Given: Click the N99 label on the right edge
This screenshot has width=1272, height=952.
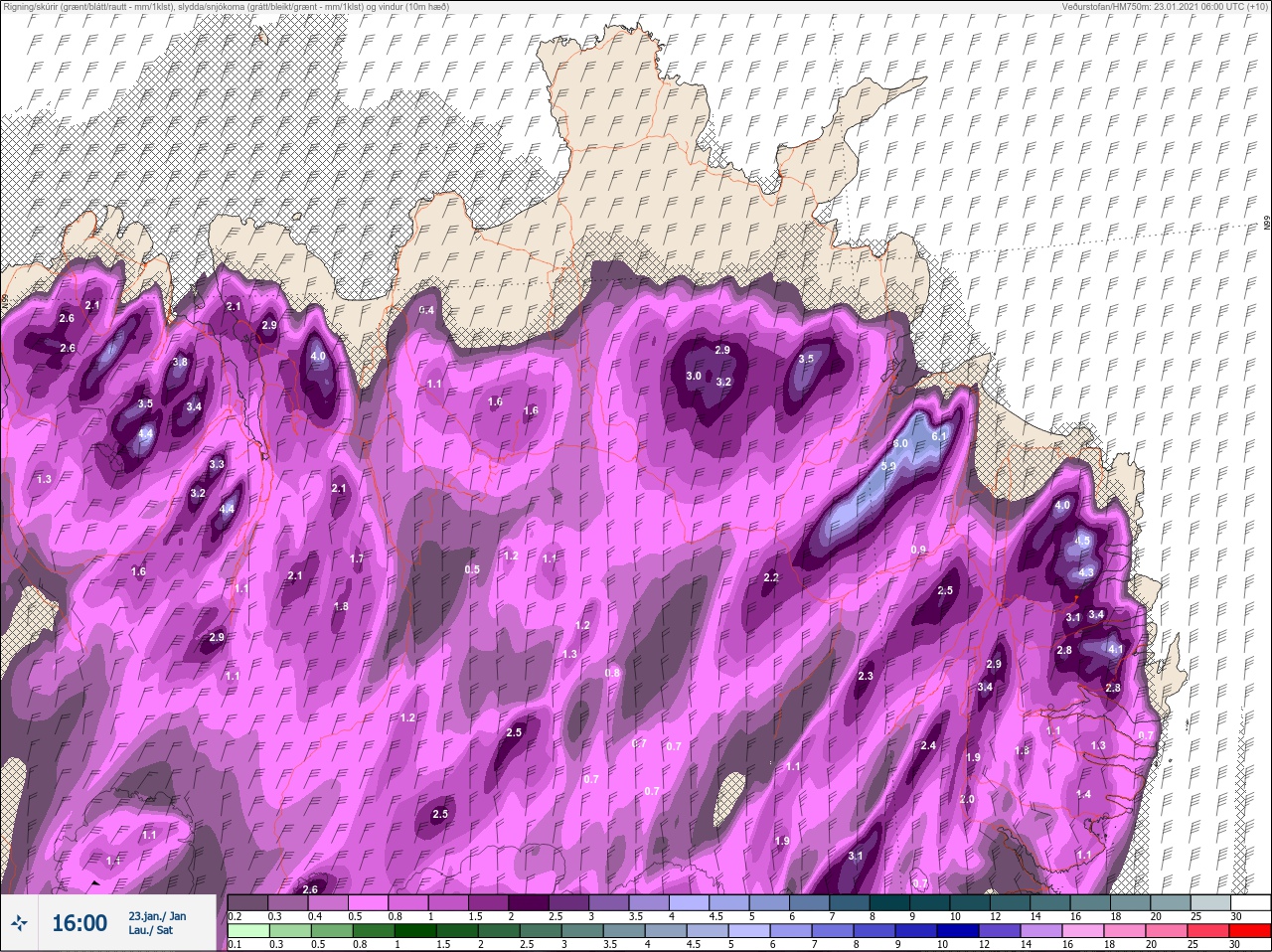Looking at the screenshot, I should click(1267, 225).
